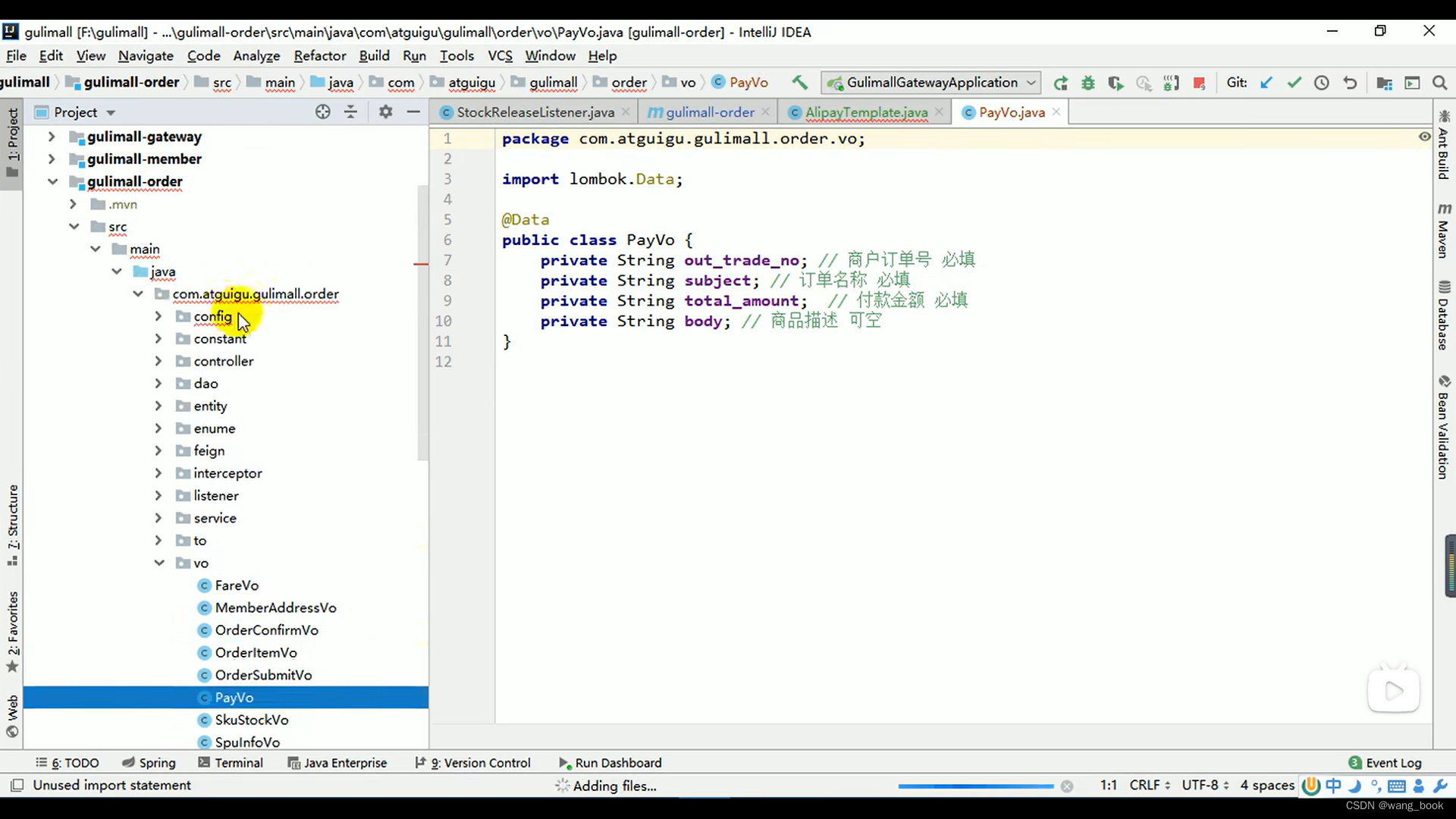Hide the Project tool window

click(x=413, y=112)
